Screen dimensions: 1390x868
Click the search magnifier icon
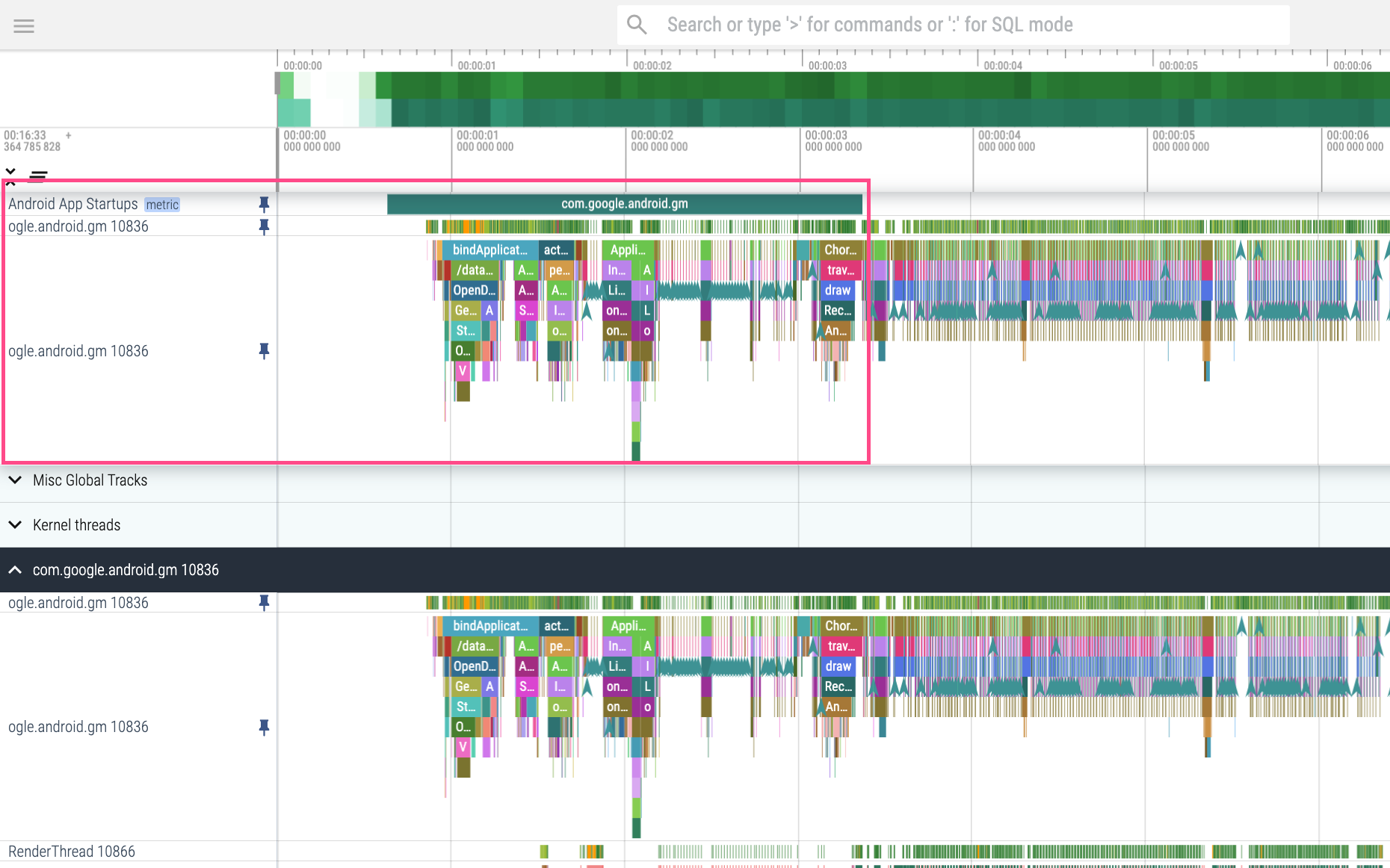coord(637,24)
